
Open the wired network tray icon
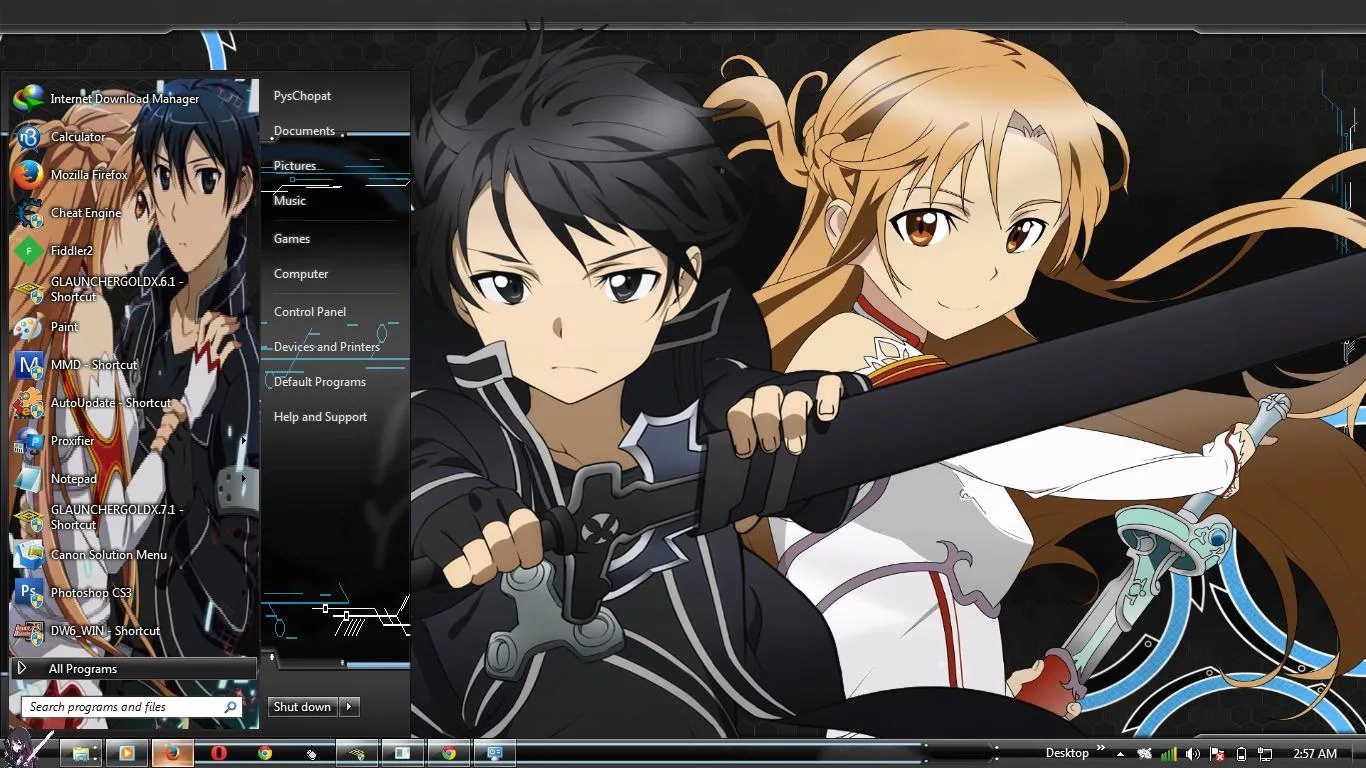click(x=1266, y=754)
